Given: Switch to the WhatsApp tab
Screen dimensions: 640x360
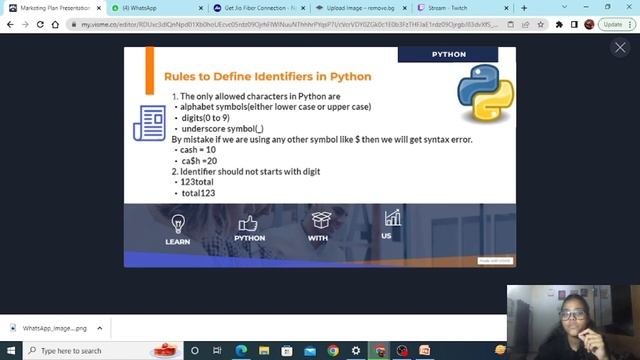Looking at the screenshot, I should click(x=157, y=8).
